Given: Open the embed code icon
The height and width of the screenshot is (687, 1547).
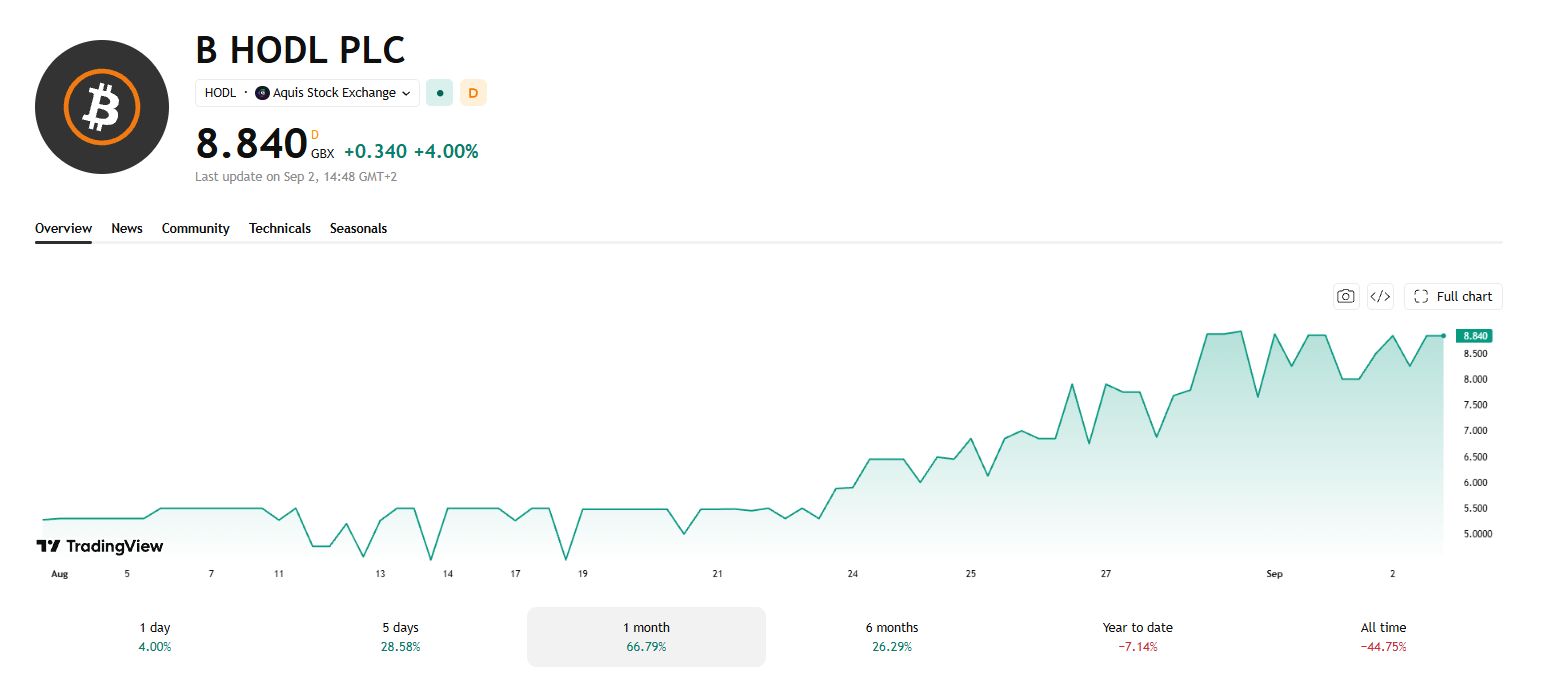Looking at the screenshot, I should coord(1380,296).
